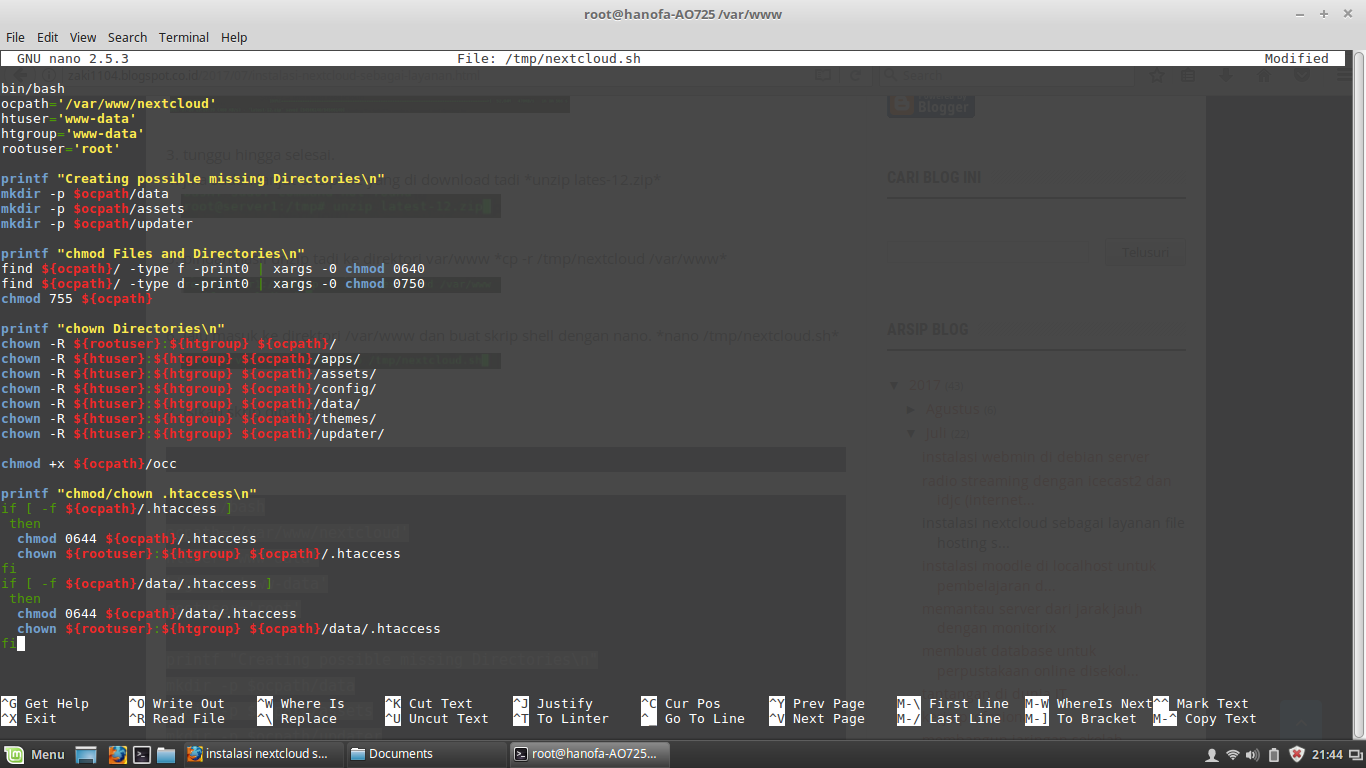This screenshot has height=768, width=1366.
Task: Click the 'First Line' nano shortcut
Action: (953, 703)
